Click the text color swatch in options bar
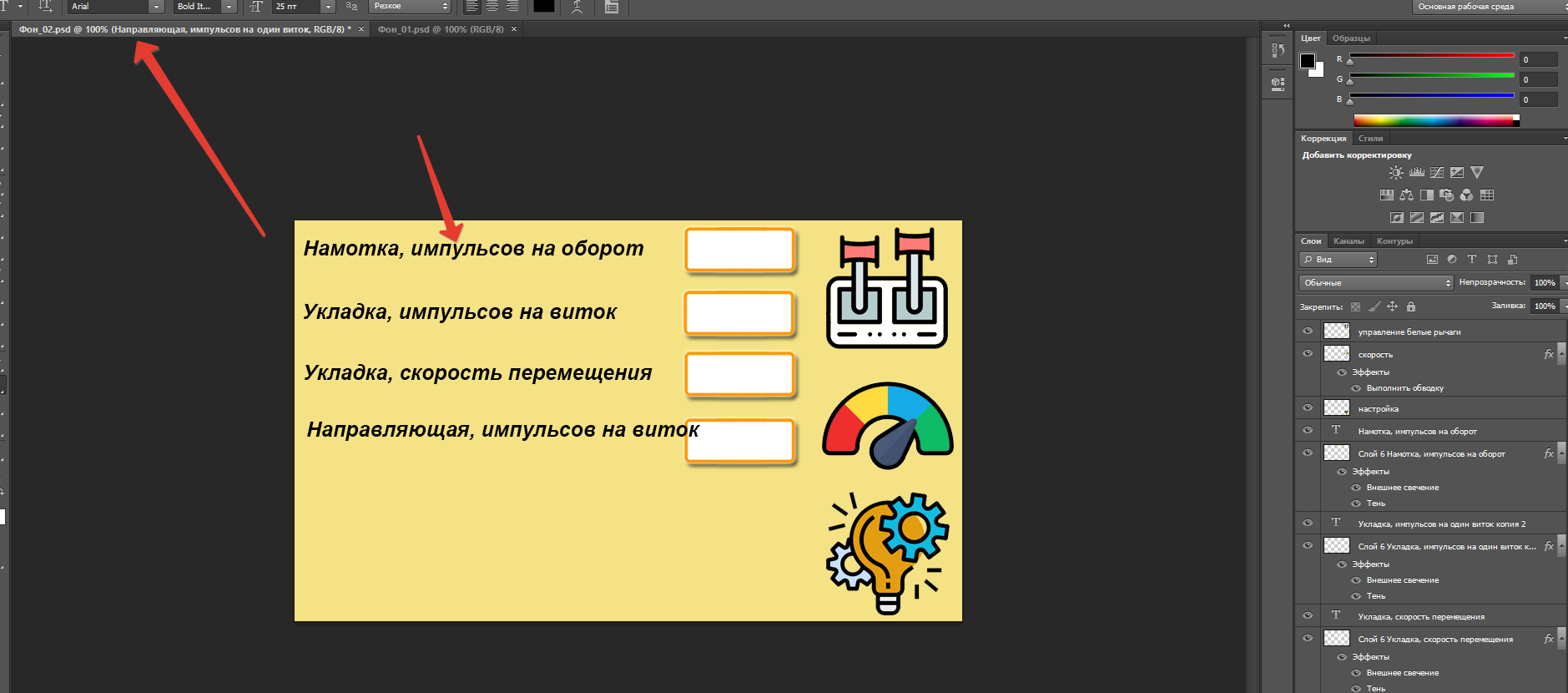Viewport: 1568px width, 693px height. [x=544, y=7]
